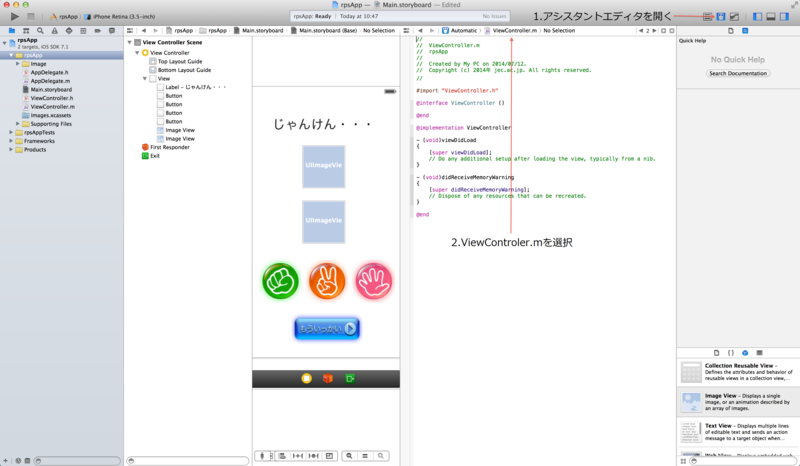Image resolution: width=800 pixels, height=466 pixels.
Task: Choose the iPhone Retina (3.5-inch) destination
Action: coord(119,17)
